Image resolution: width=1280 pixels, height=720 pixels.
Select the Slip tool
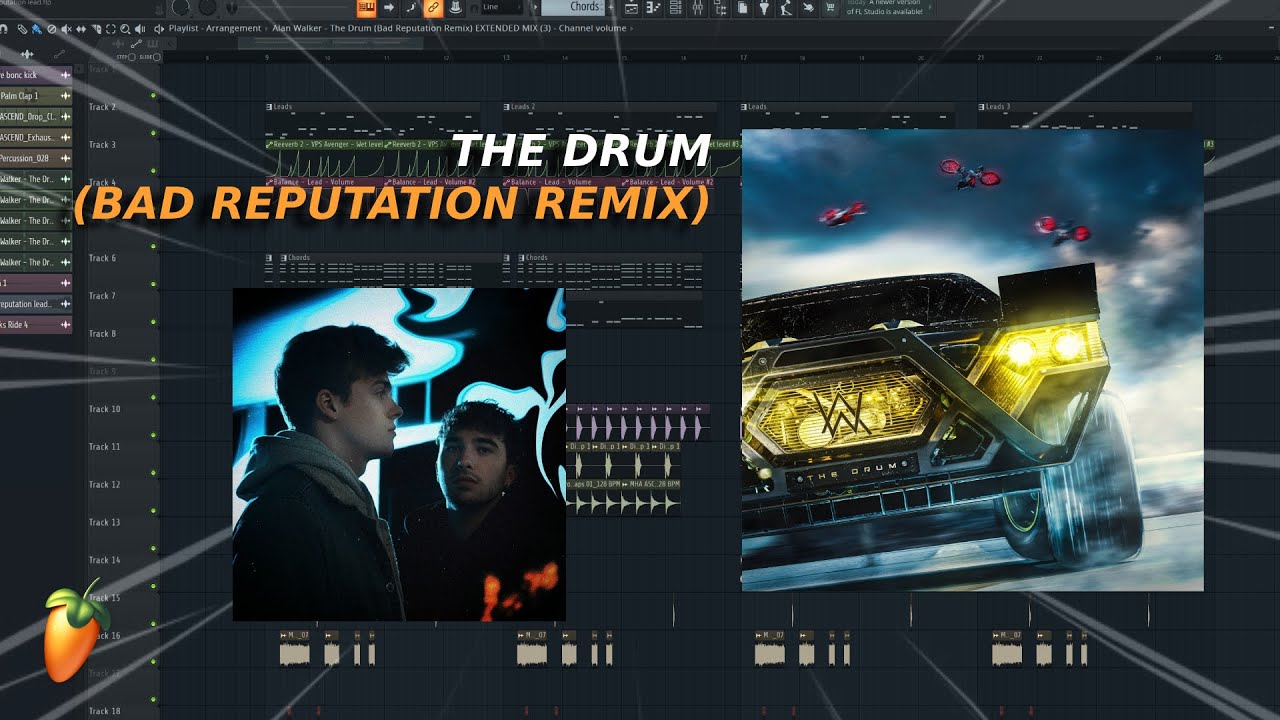pyautogui.click(x=81, y=29)
